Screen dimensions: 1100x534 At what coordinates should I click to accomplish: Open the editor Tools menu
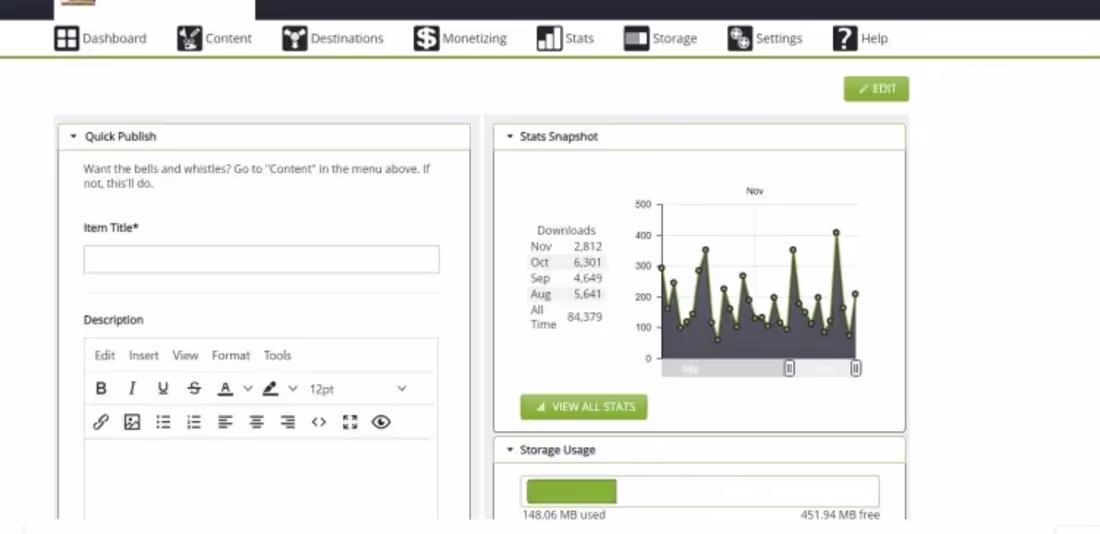click(x=277, y=355)
